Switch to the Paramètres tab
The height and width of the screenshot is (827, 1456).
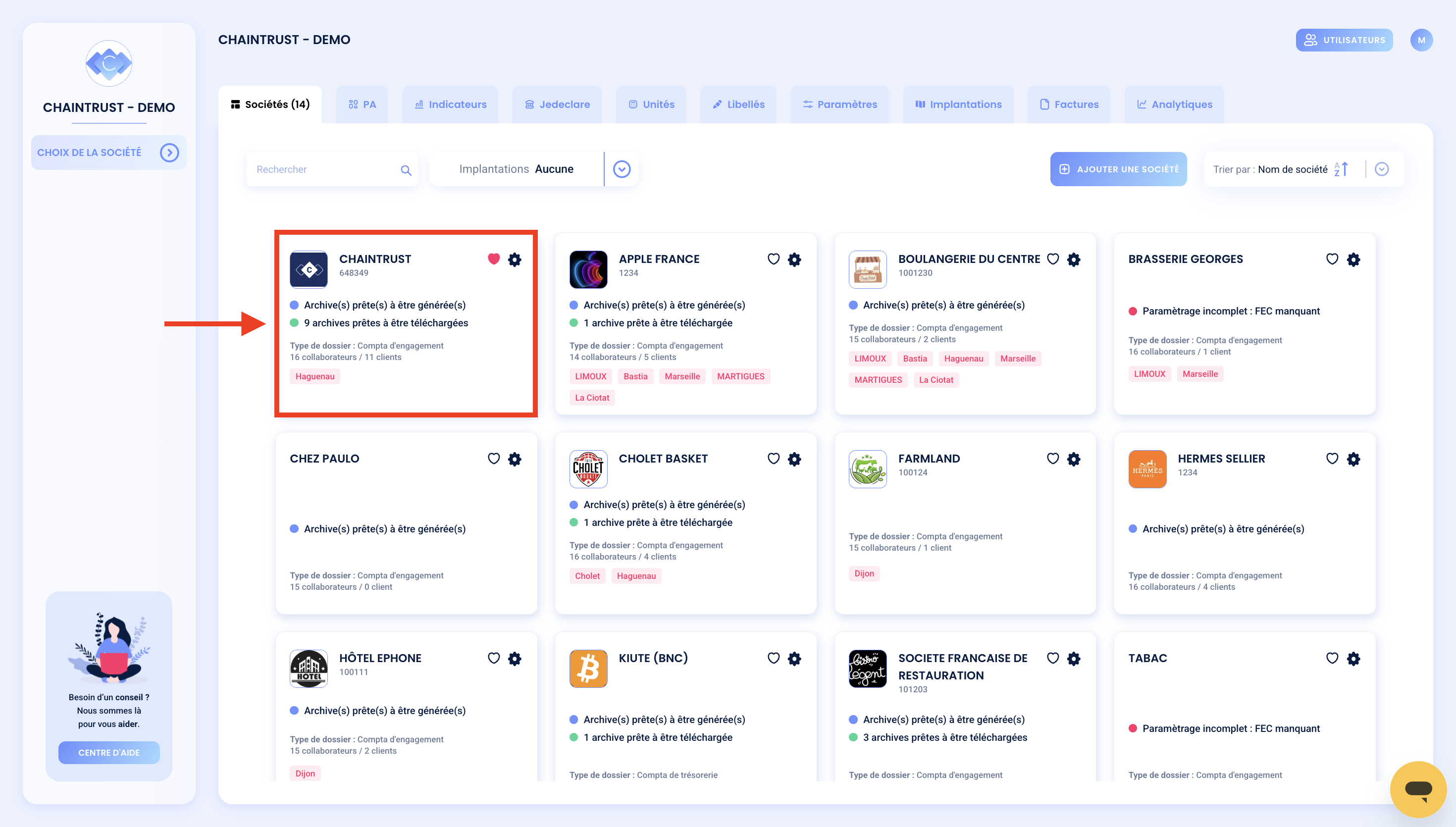840,104
